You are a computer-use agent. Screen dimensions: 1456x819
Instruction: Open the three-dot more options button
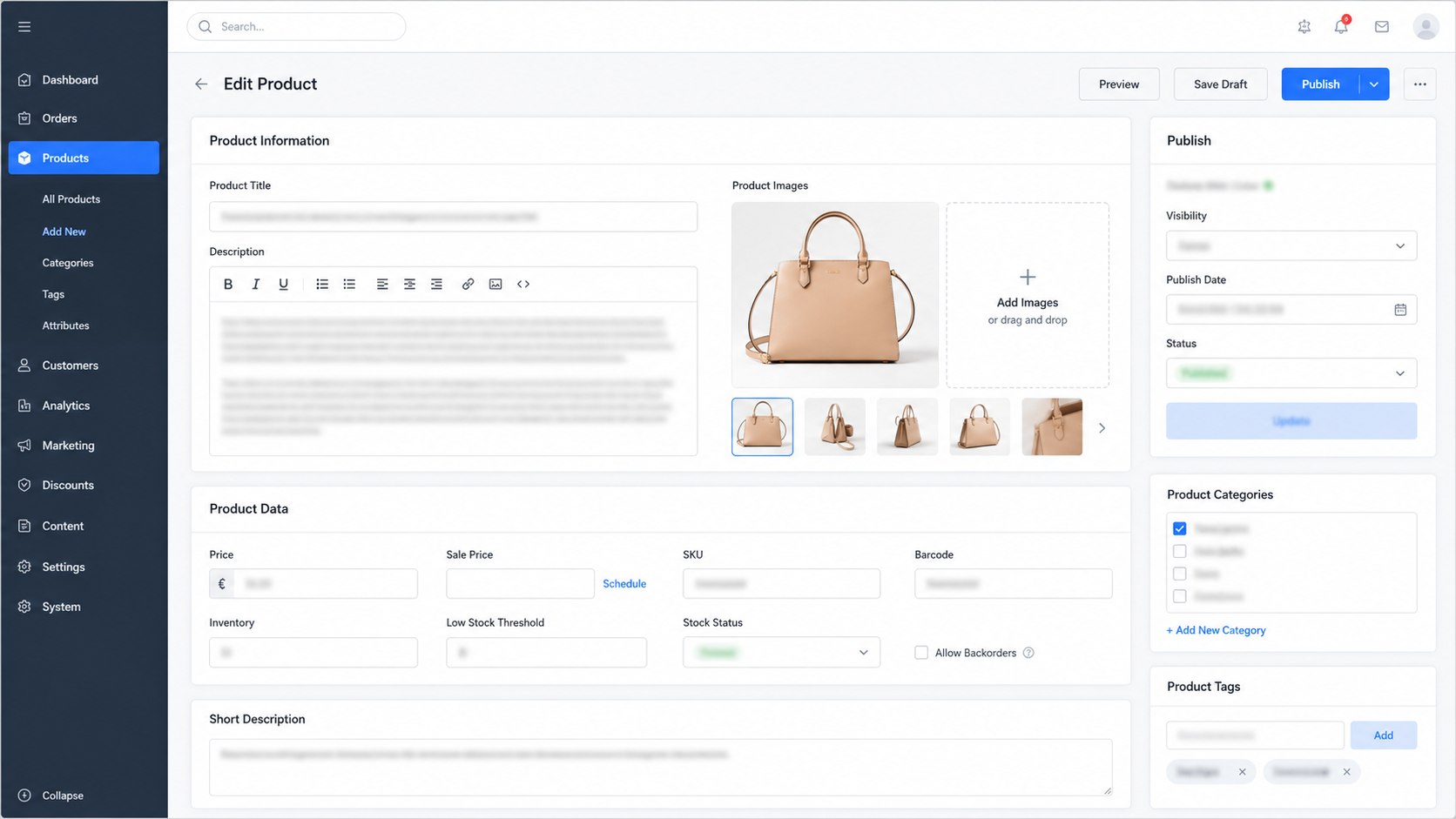click(x=1420, y=84)
